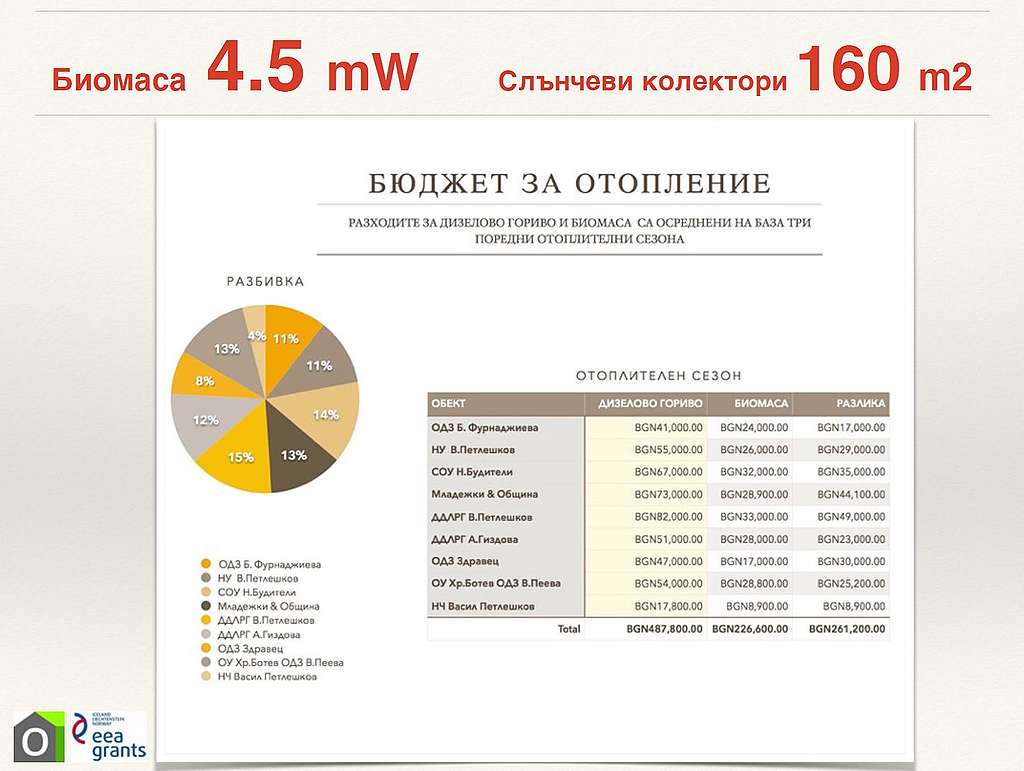Click the ОБЕКТ column header
1024x771 pixels.
[x=506, y=403]
